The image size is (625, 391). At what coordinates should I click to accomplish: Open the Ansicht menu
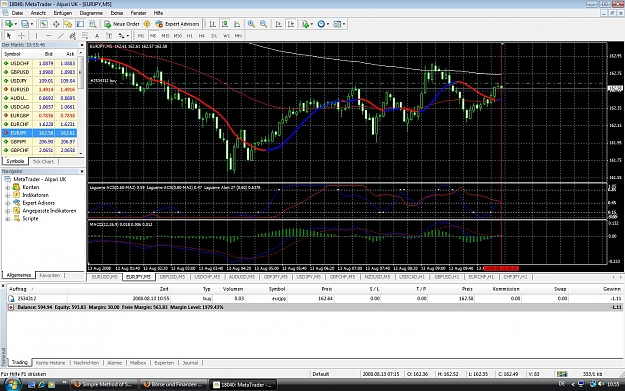pos(38,13)
